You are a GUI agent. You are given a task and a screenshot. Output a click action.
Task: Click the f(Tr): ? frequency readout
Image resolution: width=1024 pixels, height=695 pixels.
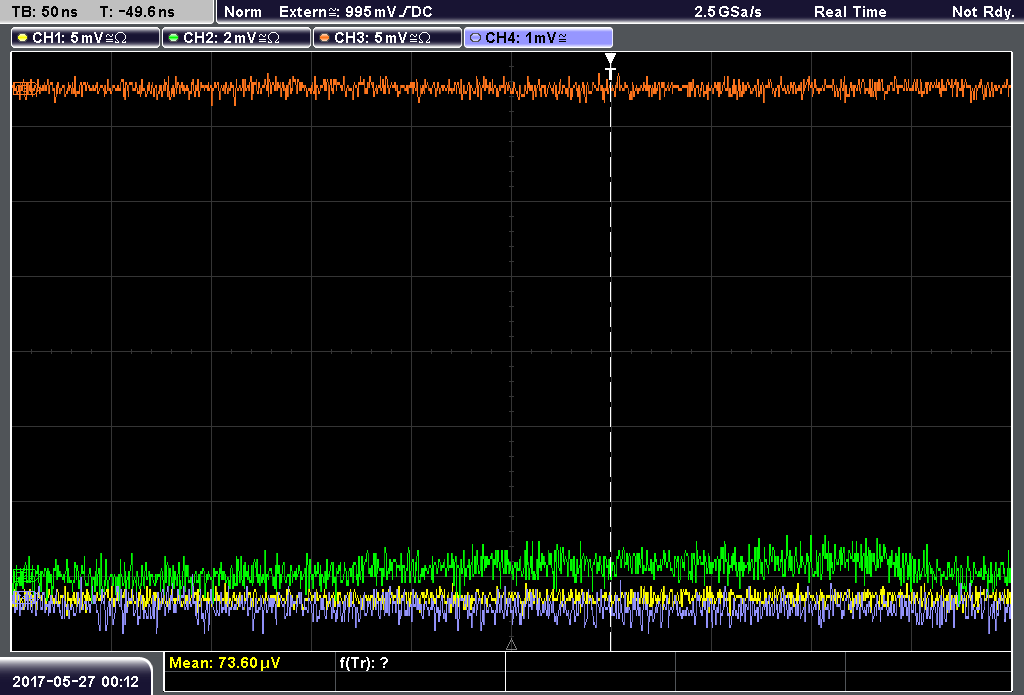364,663
